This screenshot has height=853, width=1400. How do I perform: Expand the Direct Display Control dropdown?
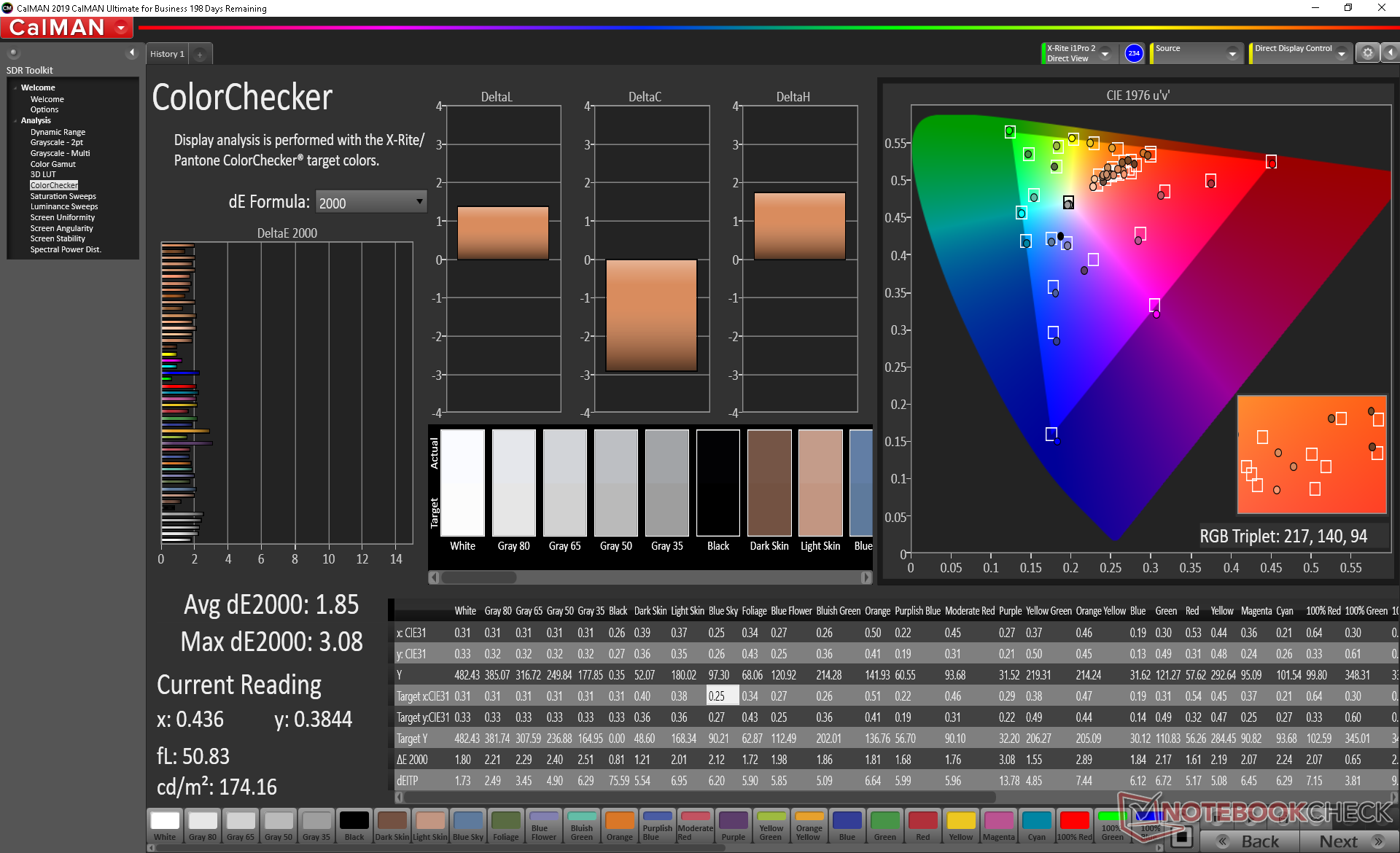coord(1340,53)
